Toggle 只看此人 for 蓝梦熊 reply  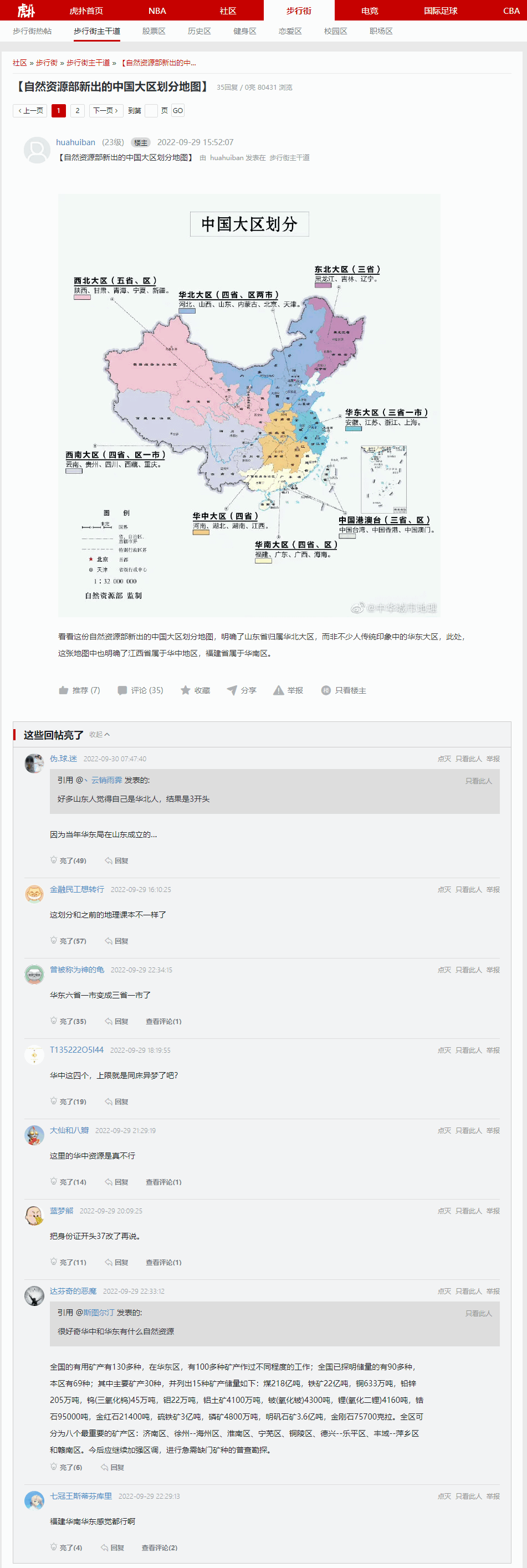(469, 1211)
